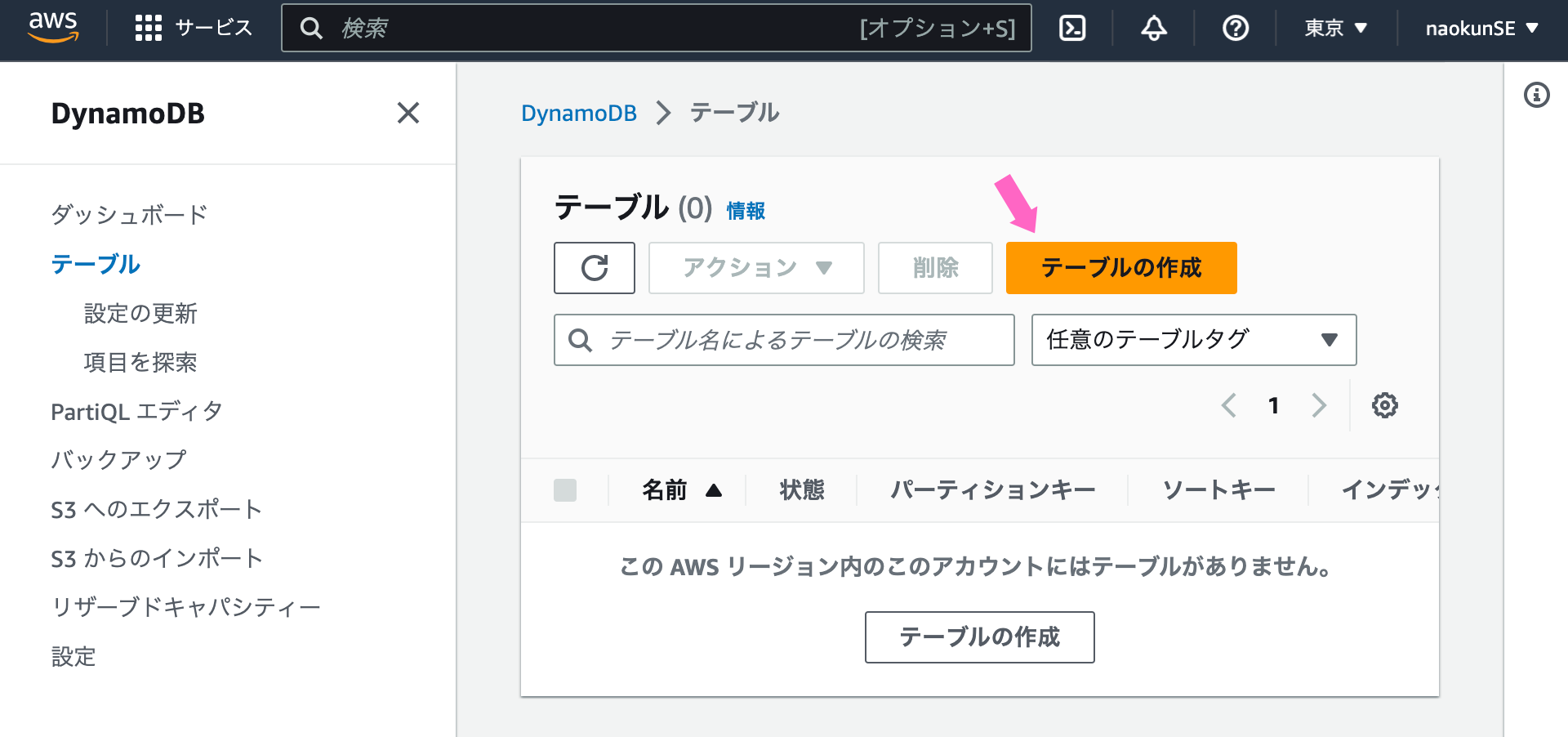The image size is (1568, 737).
Task: Launch the CloudShell terminal icon
Action: pos(1072,28)
